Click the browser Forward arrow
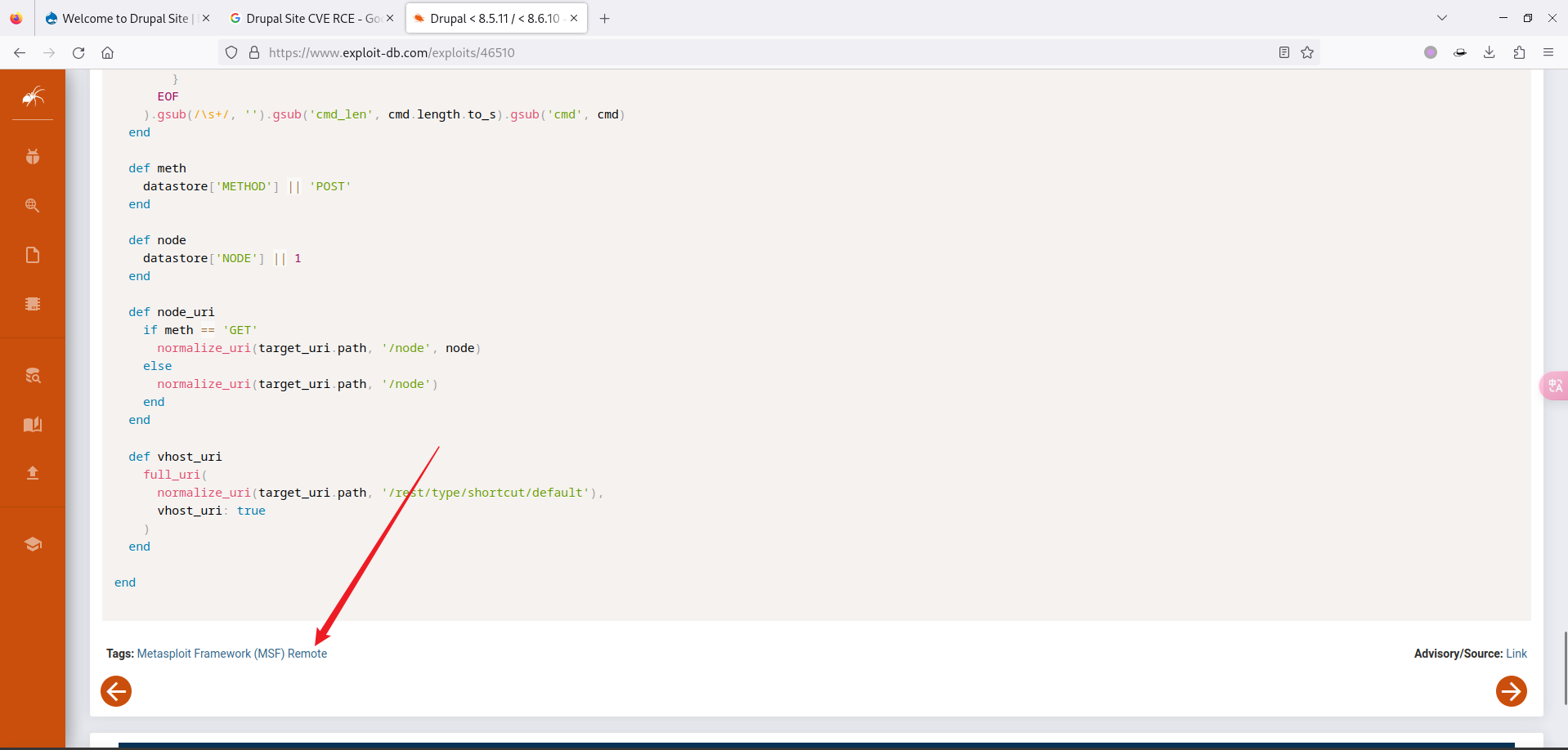This screenshot has height=750, width=1568. [49, 52]
